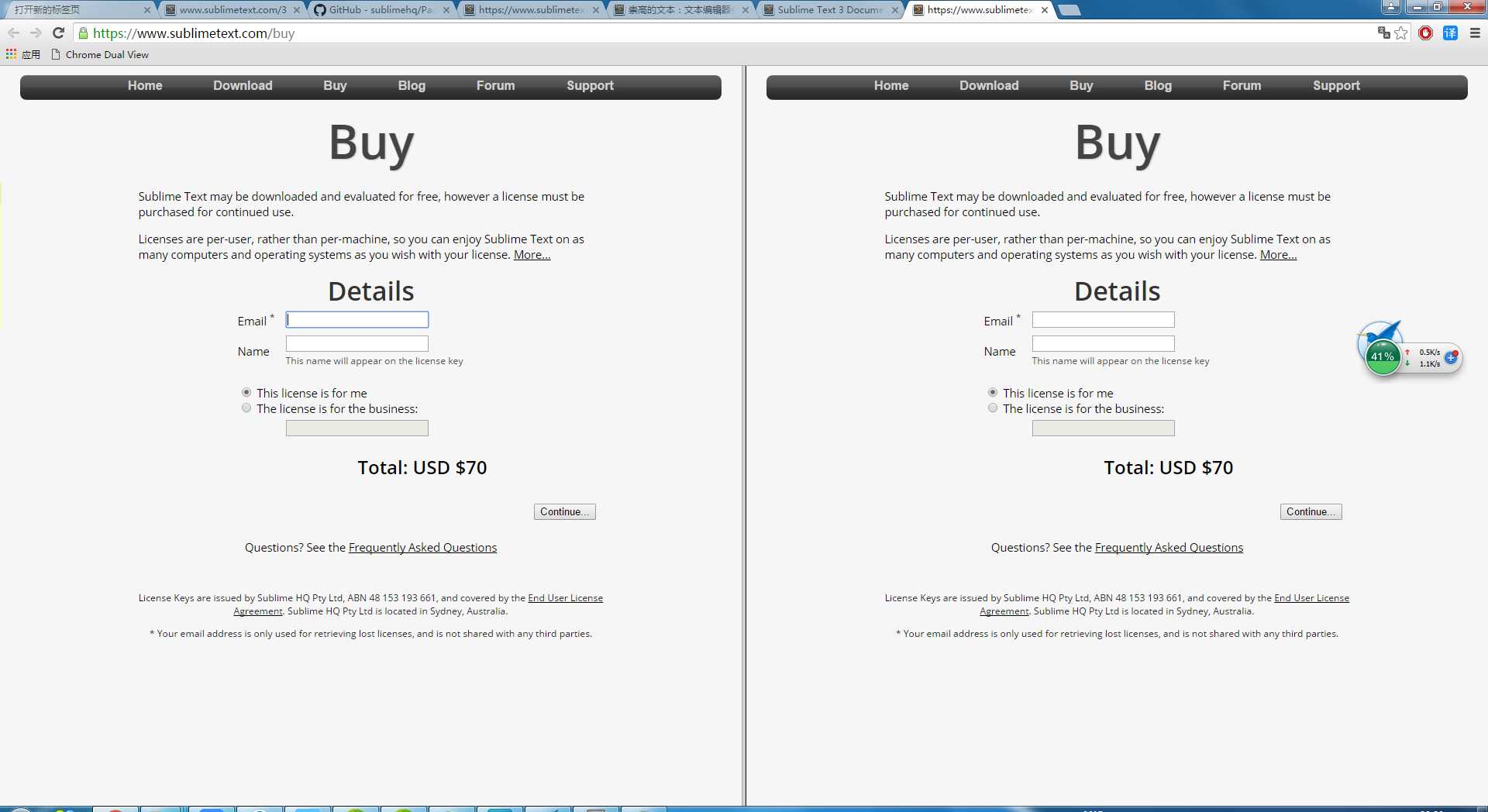Open Blog in the right pane navbar
Viewport: 1488px width, 812px height.
1158,86
